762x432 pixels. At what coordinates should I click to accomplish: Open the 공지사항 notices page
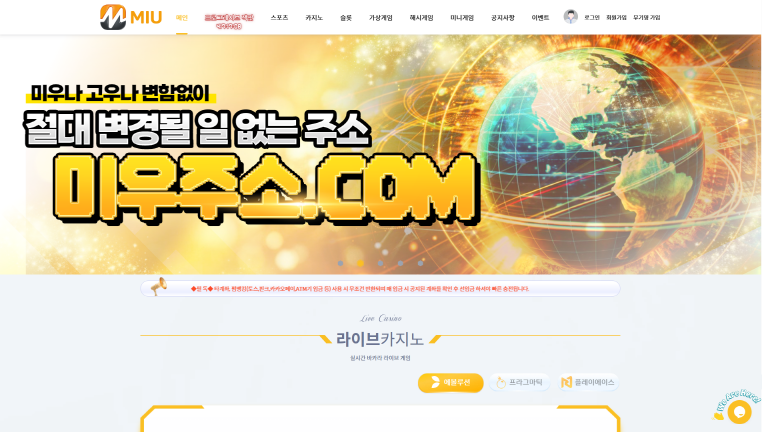[502, 17]
